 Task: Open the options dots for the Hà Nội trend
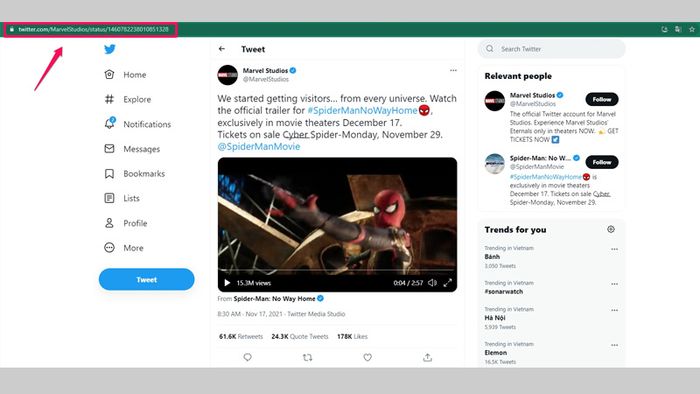(x=614, y=310)
